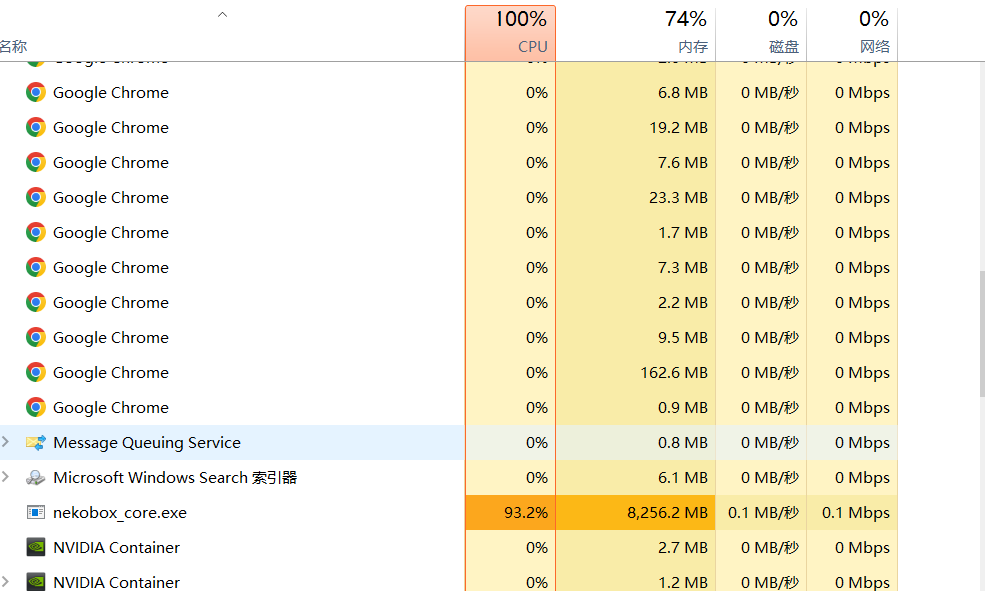This screenshot has width=985, height=591.
Task: Click the Chrome icon in the 9.5 MB row
Action: coord(36,337)
